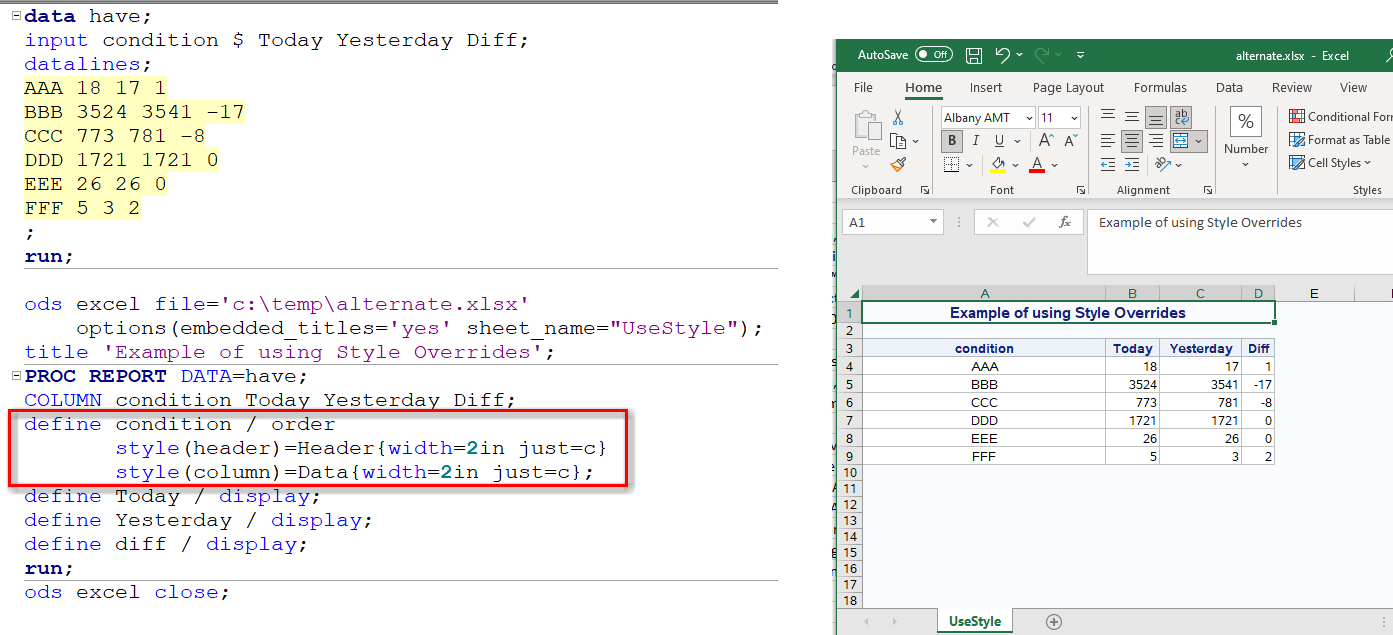Save the alternate.xlsx workbook
This screenshot has height=635, width=1393.
click(974, 55)
